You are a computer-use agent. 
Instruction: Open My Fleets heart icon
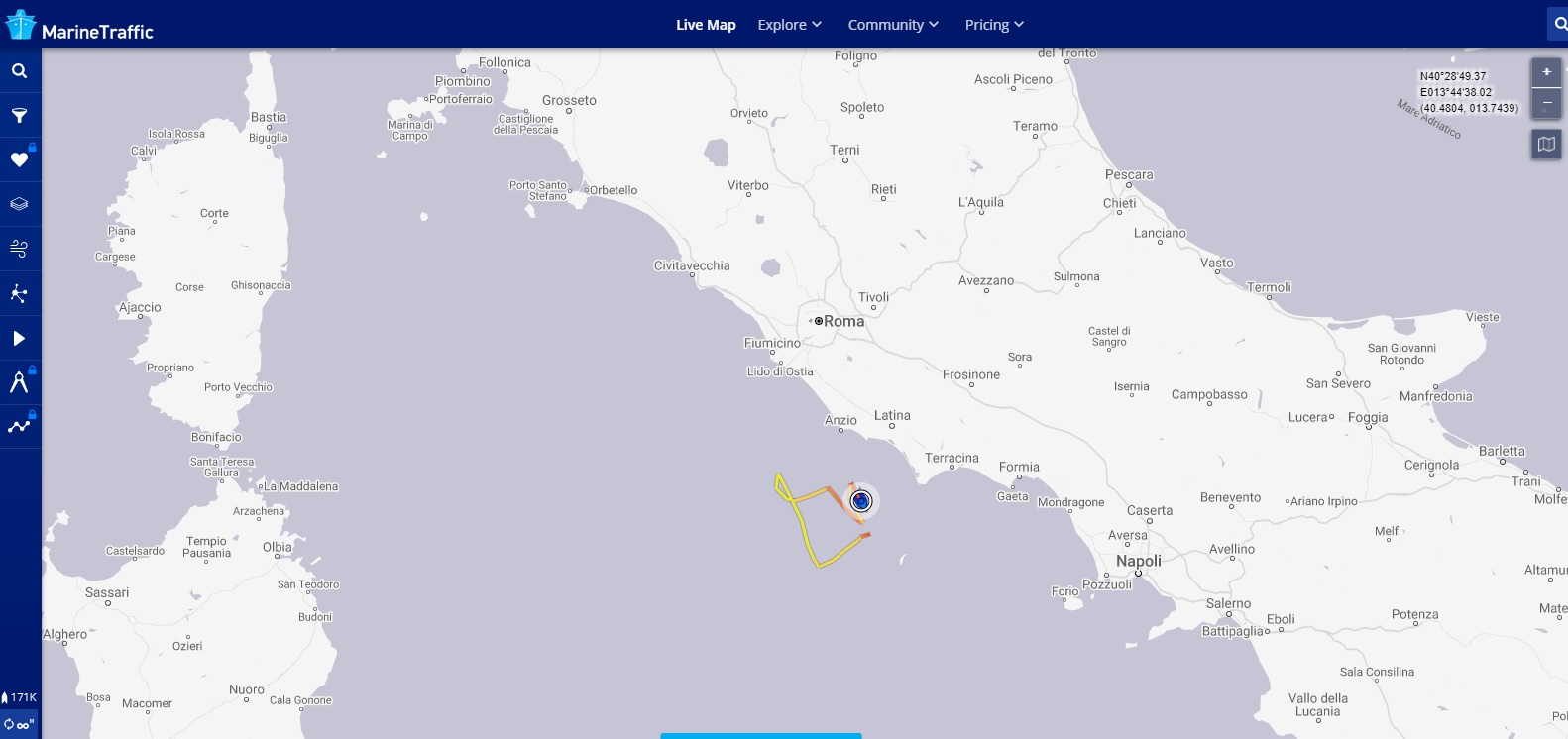click(19, 159)
